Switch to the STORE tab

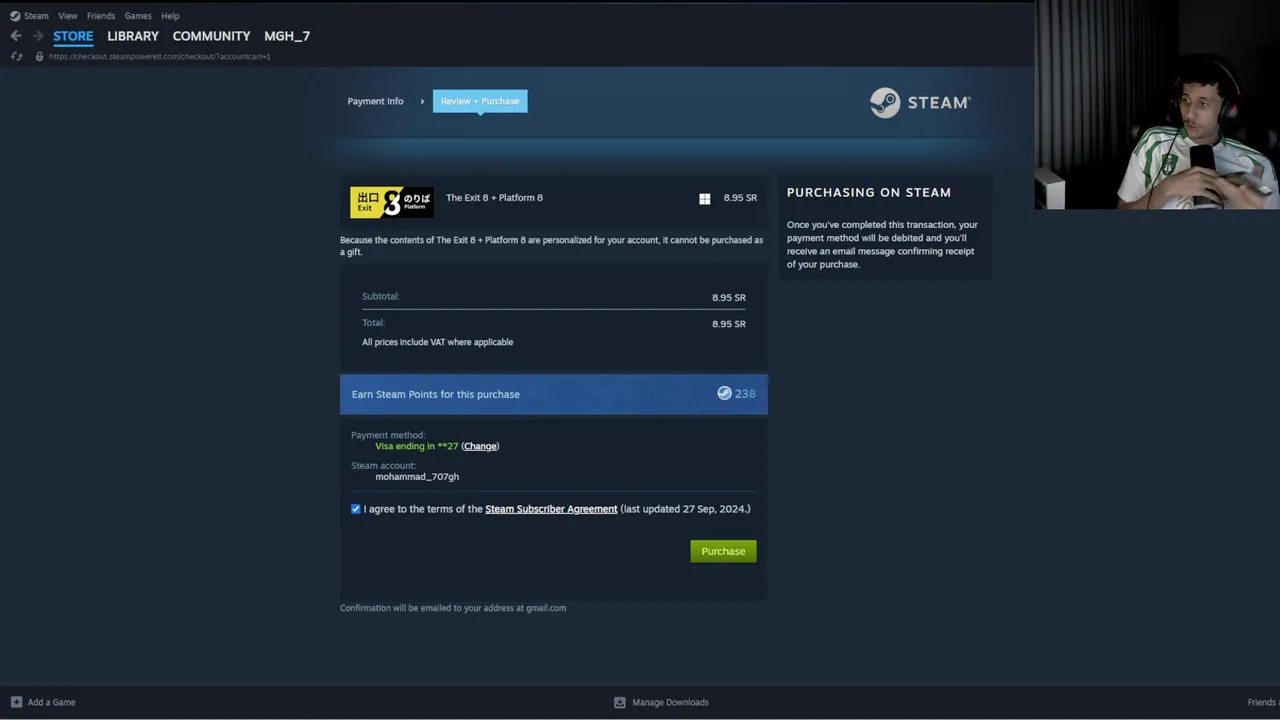click(x=73, y=36)
